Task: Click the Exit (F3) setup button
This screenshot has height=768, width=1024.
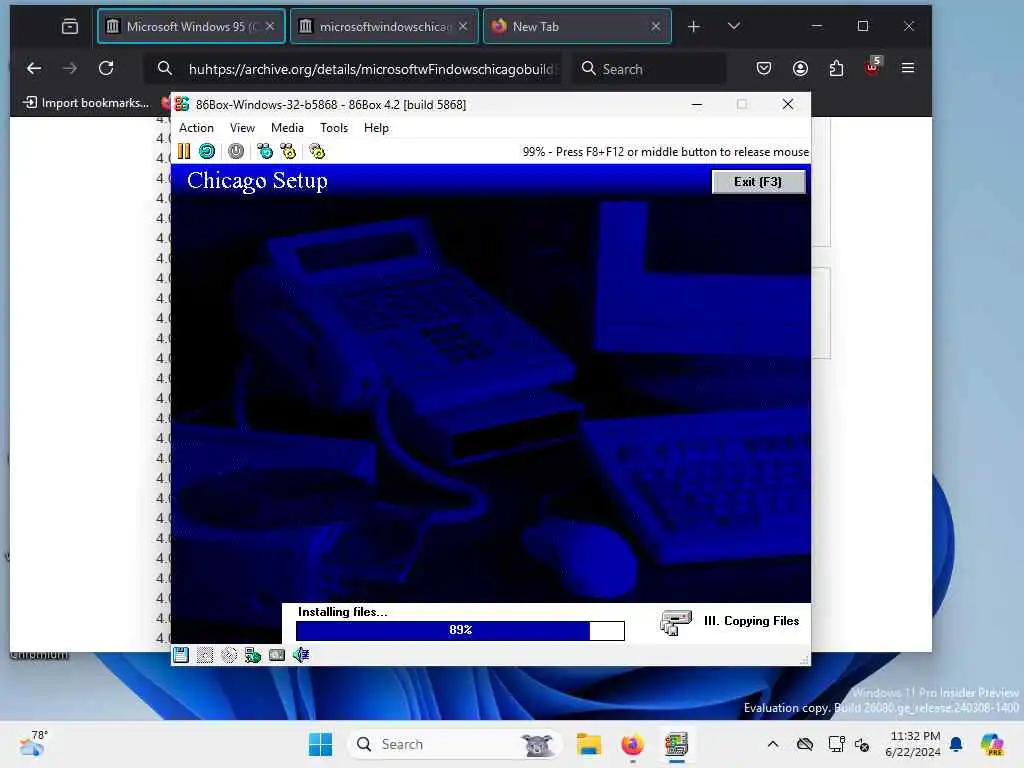Action: tap(758, 182)
